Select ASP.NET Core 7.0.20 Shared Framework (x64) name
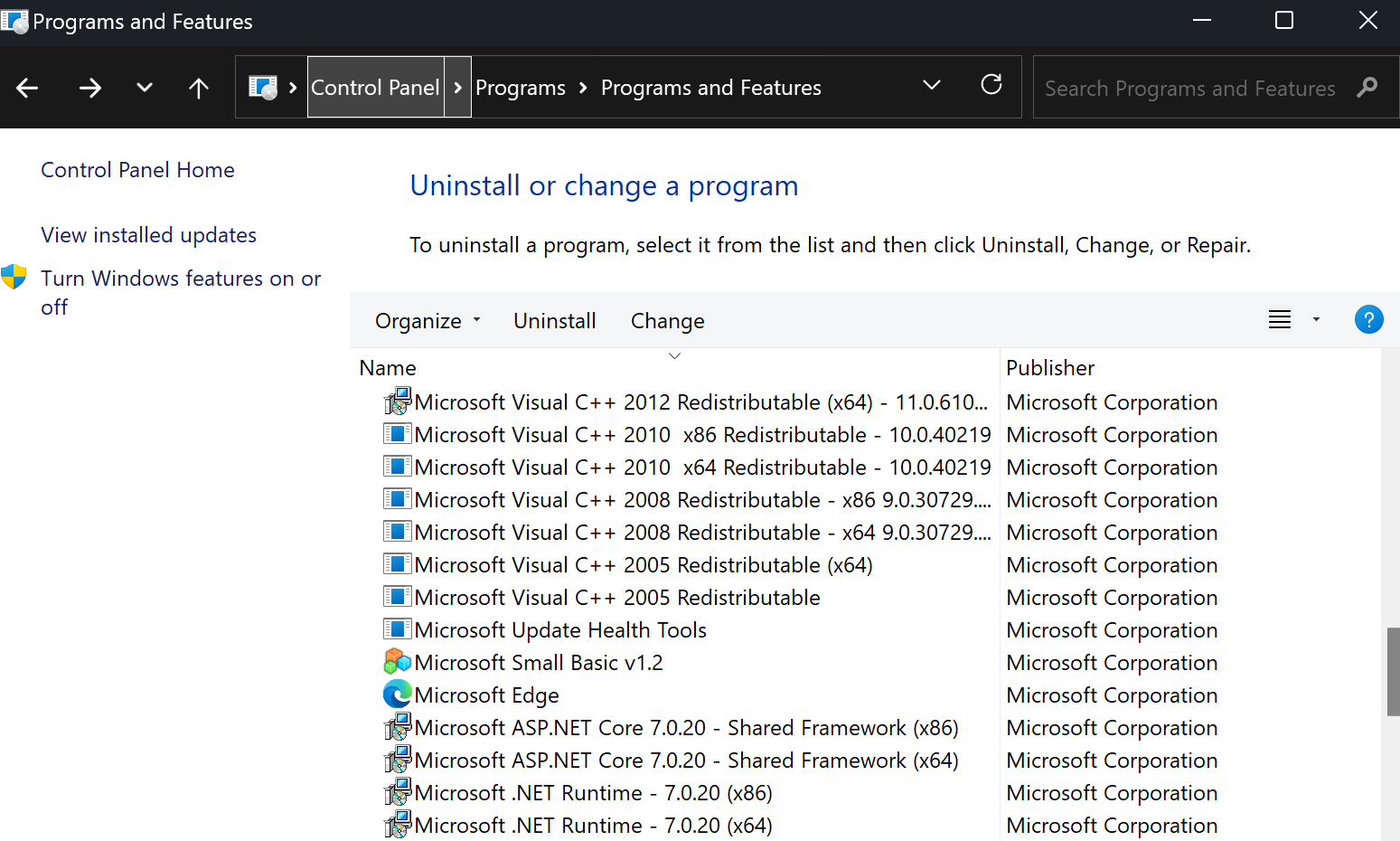This screenshot has height=841, width=1400. [687, 761]
